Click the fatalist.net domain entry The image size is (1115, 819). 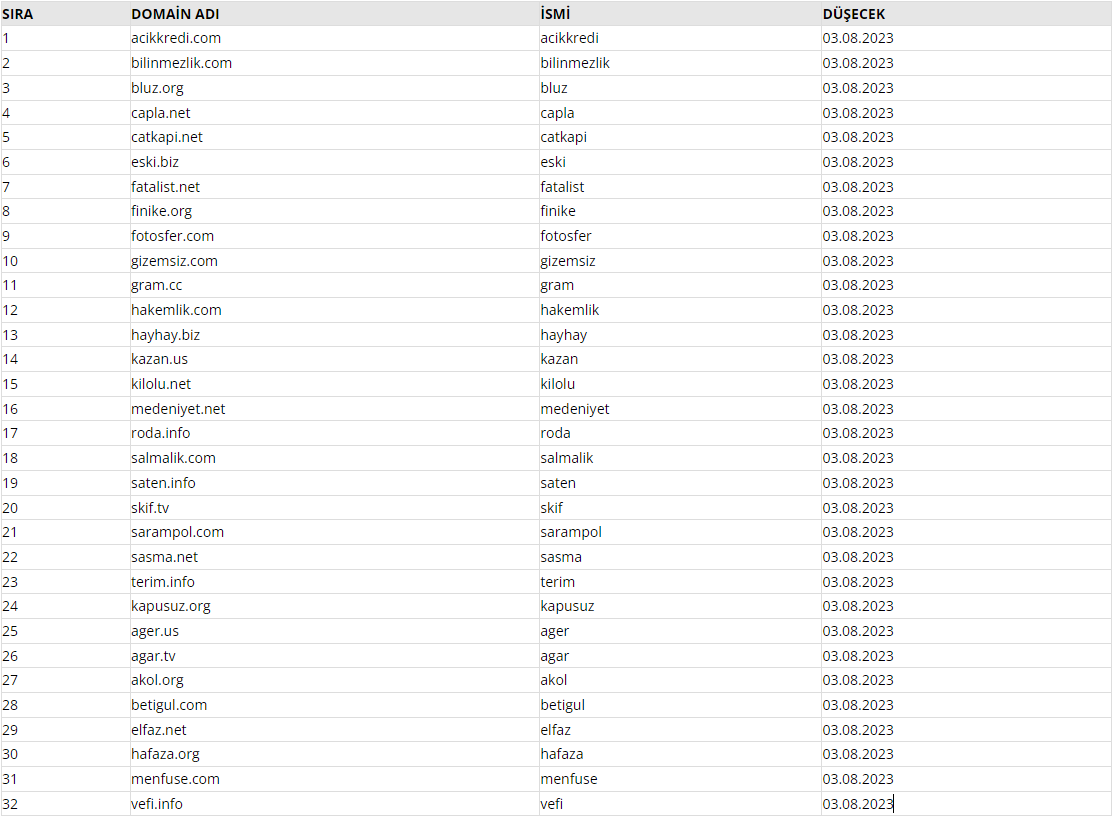pos(334,187)
